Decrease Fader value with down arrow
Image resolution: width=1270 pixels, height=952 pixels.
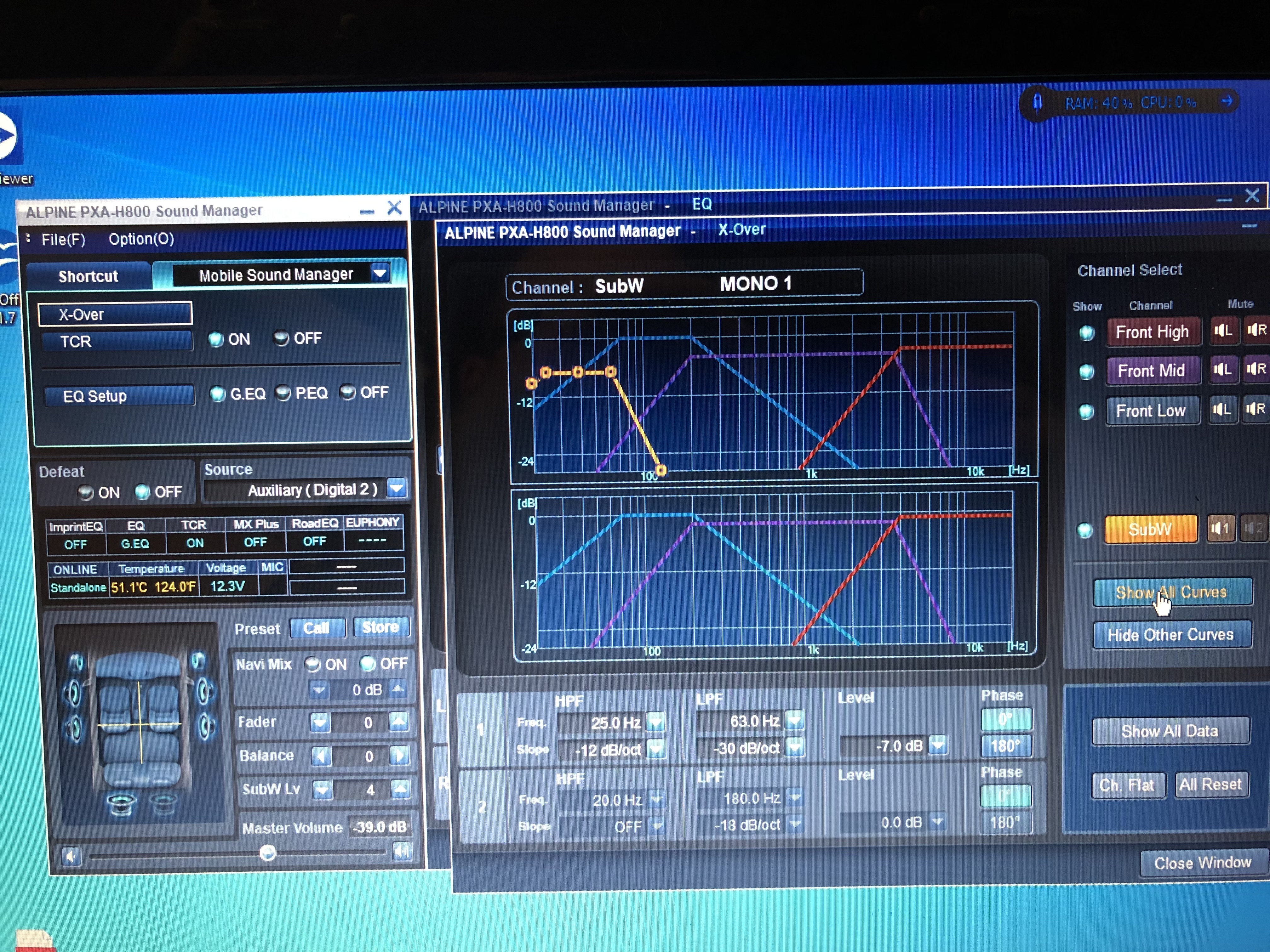[320, 723]
